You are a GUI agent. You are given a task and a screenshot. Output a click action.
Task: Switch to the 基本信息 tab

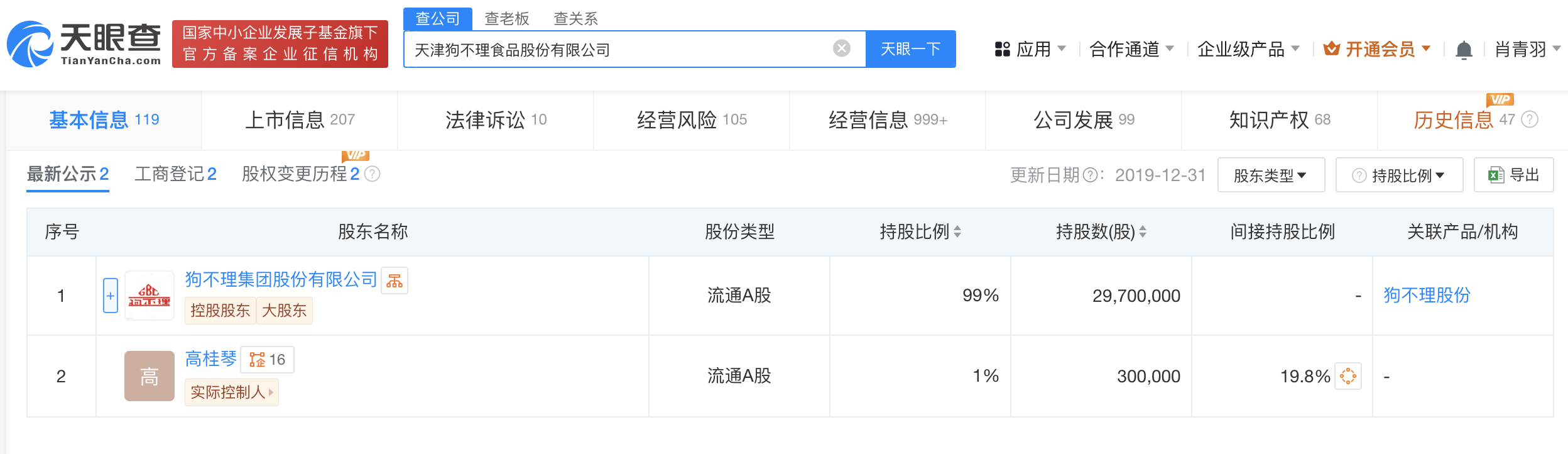[x=104, y=119]
